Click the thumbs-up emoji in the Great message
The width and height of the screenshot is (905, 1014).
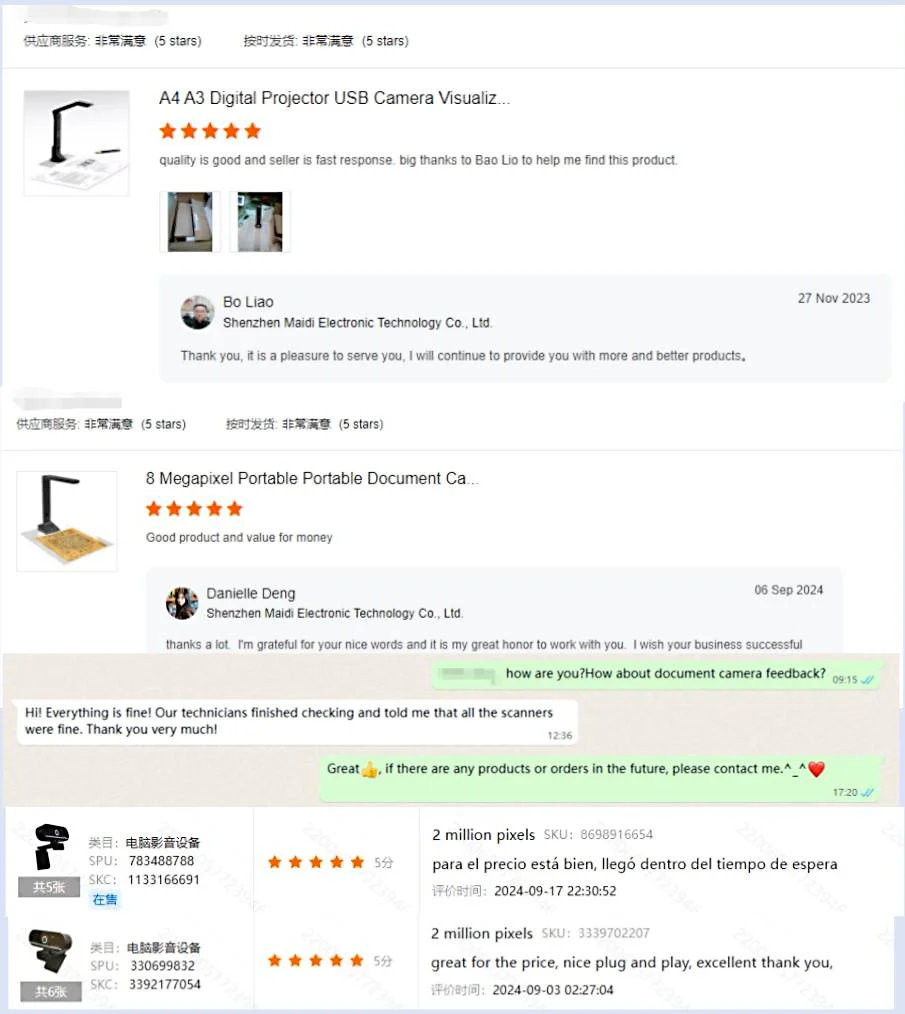(x=370, y=770)
